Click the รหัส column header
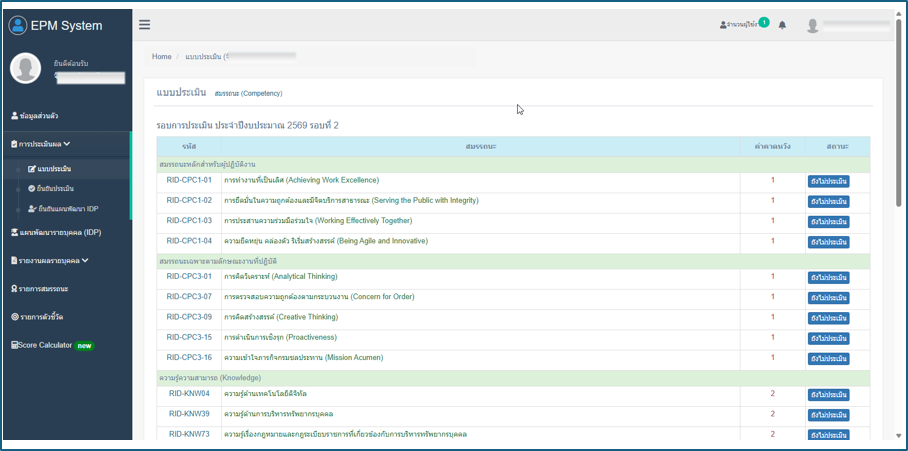The height and width of the screenshot is (451, 908). click(x=189, y=147)
